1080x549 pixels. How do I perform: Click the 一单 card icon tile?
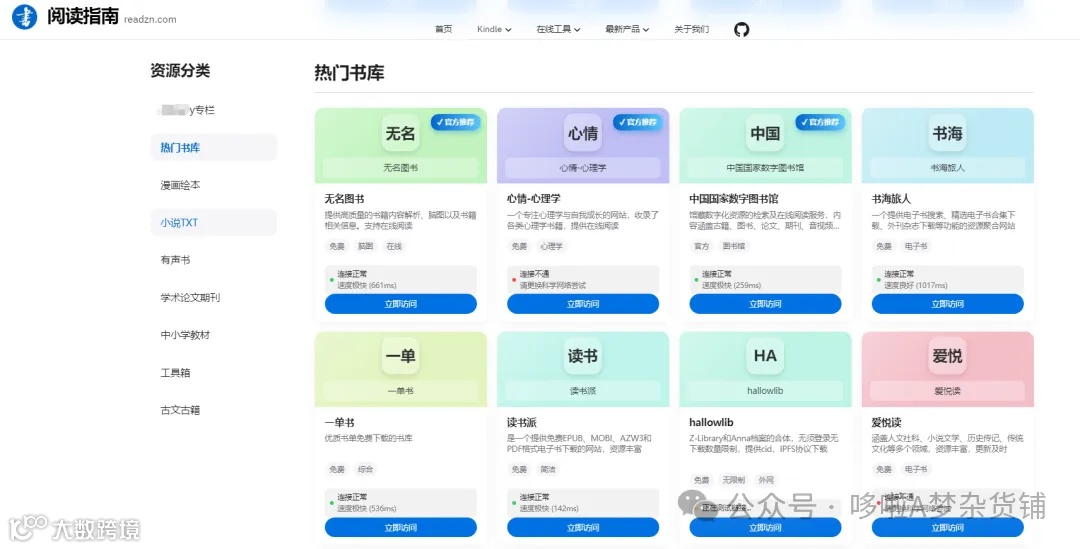[400, 355]
